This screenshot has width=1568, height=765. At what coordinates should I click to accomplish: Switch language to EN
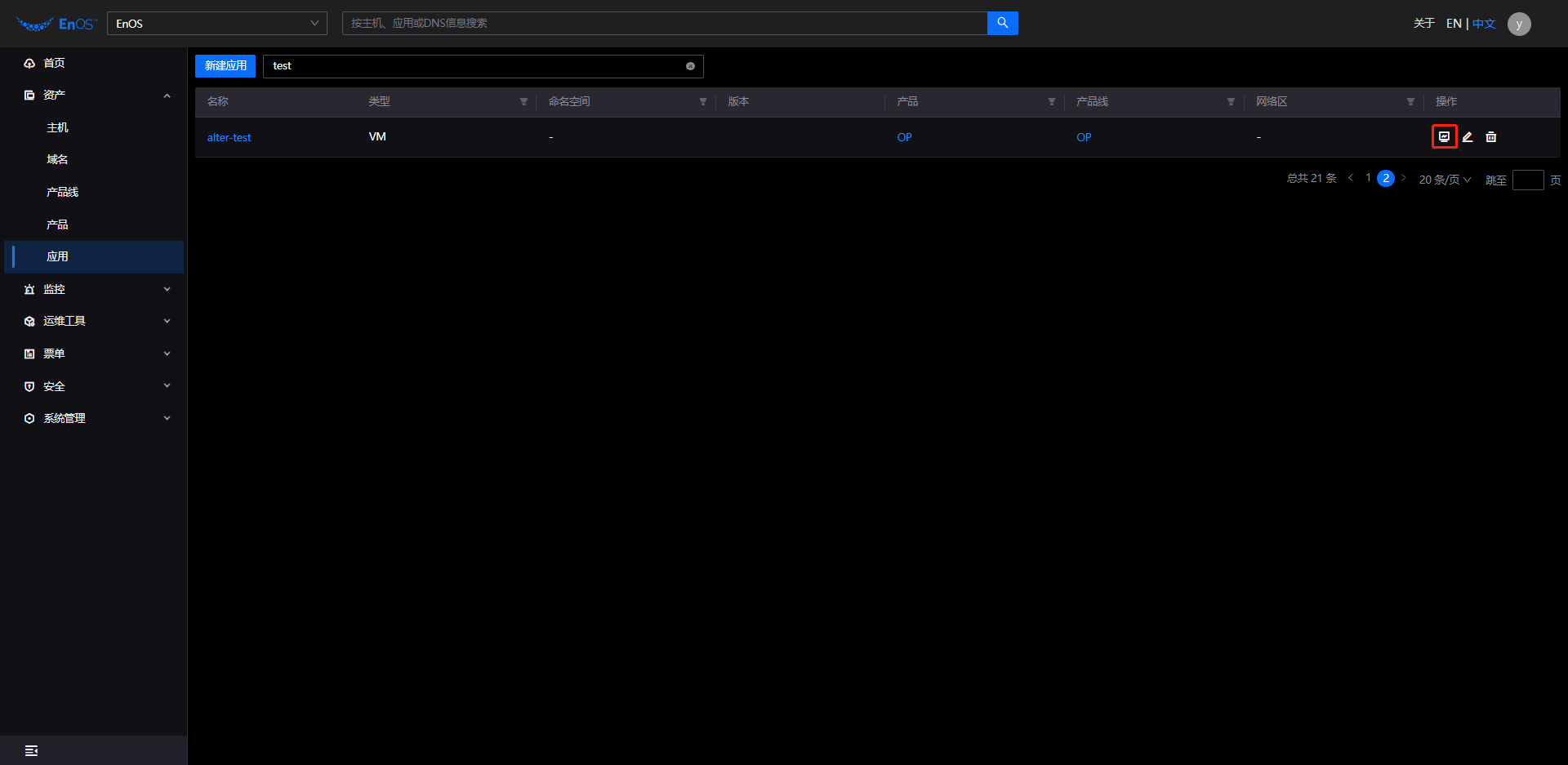1454,24
